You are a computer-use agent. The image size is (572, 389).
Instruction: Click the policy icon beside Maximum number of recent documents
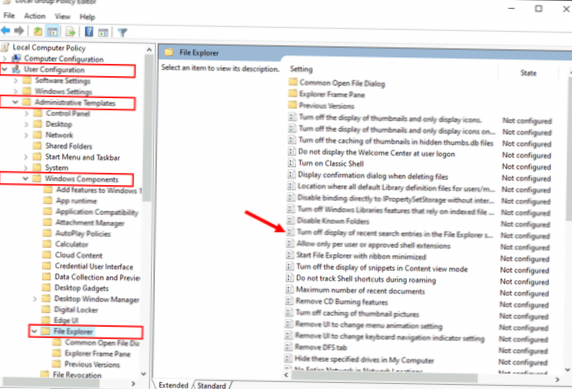pos(289,289)
